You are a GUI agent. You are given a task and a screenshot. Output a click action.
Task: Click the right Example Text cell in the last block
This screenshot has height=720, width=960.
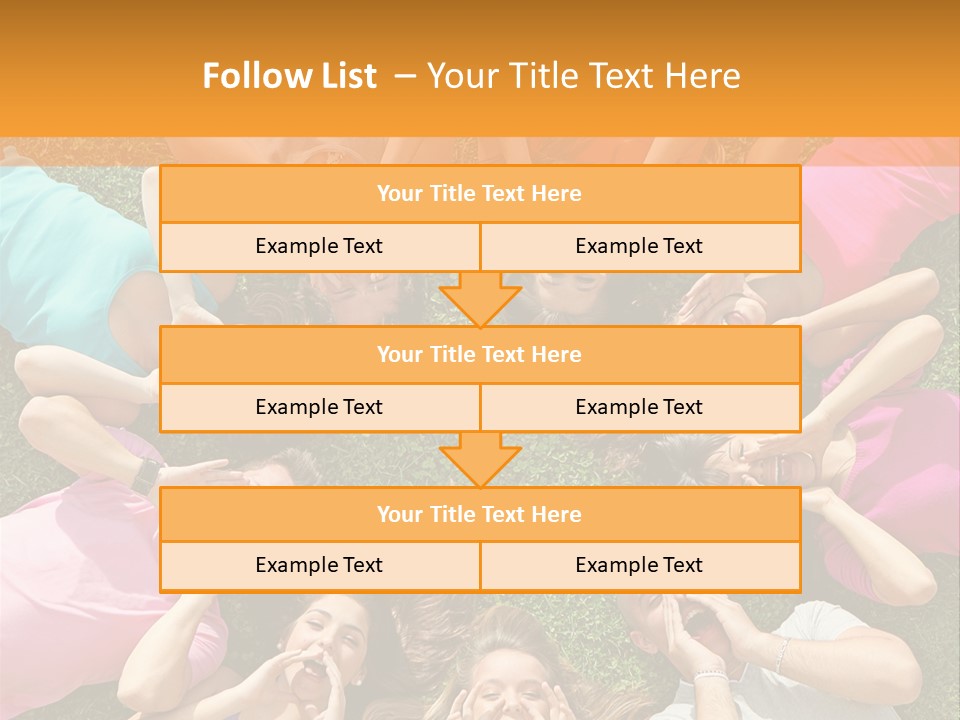point(640,566)
